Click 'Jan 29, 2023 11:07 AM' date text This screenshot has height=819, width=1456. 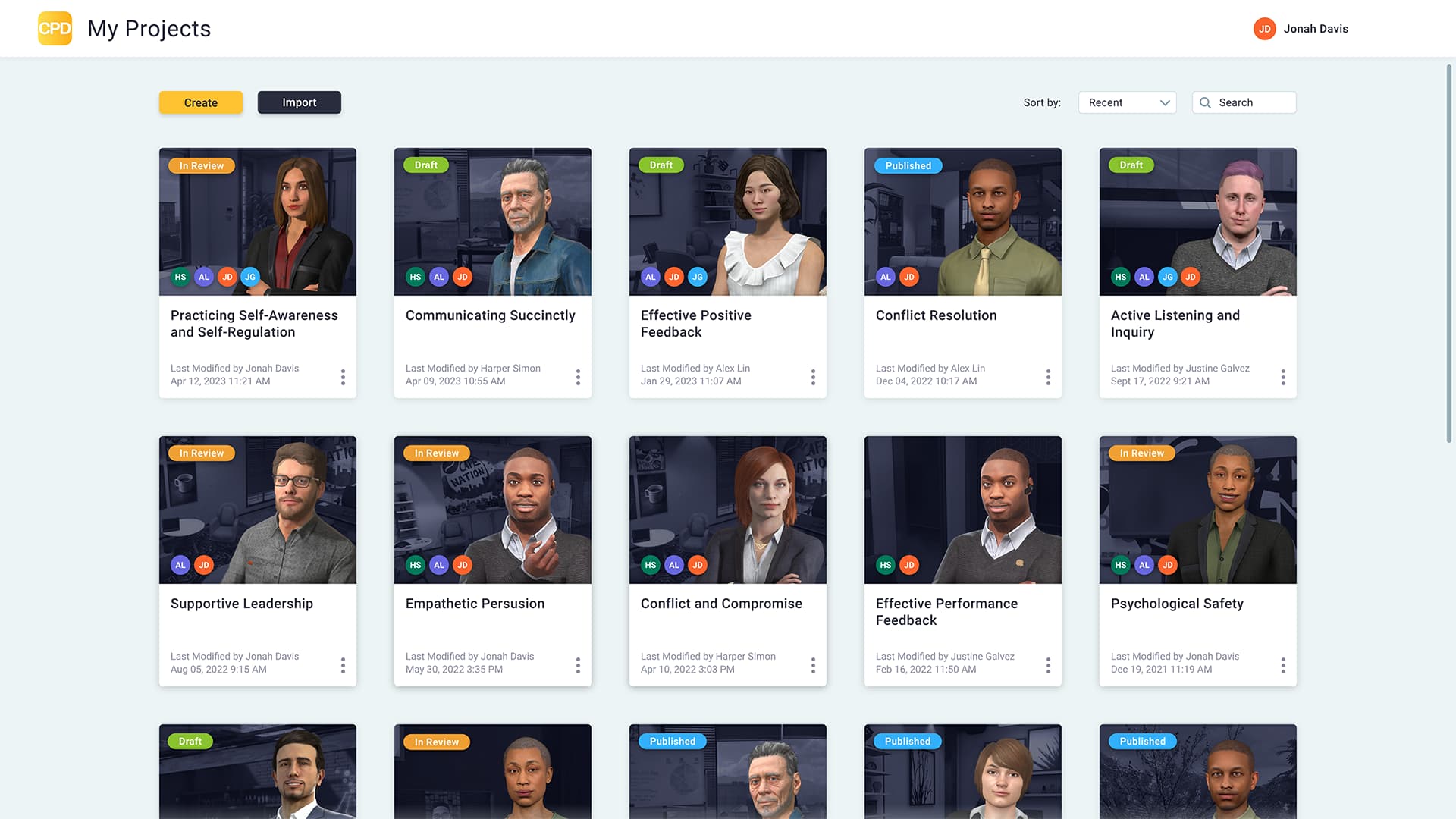click(691, 381)
